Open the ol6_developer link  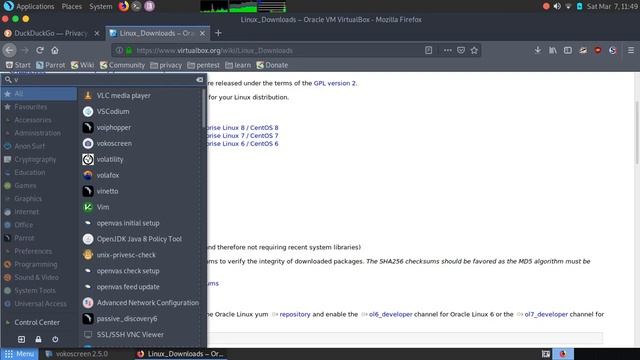(x=390, y=314)
